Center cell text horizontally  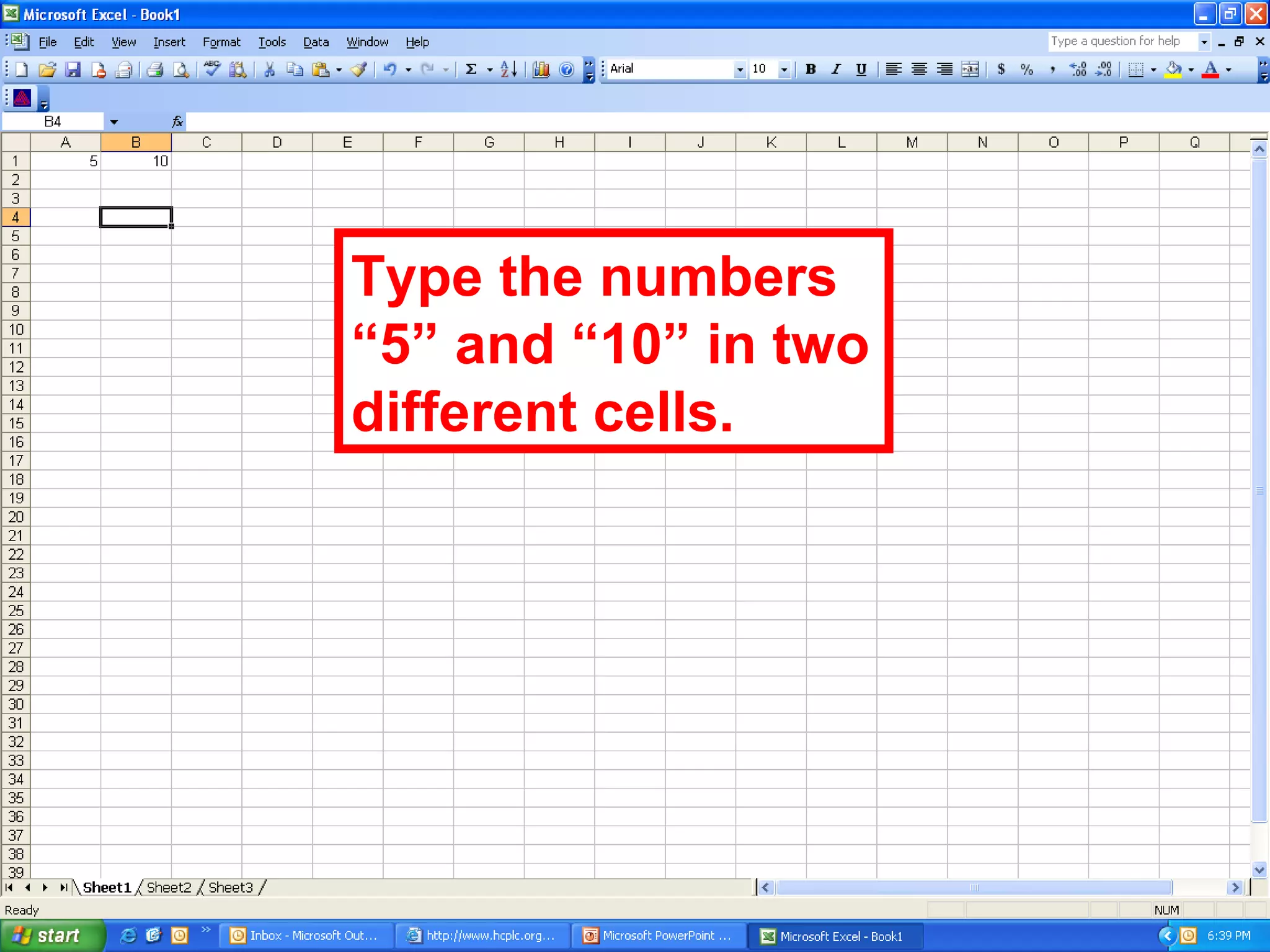pos(919,69)
